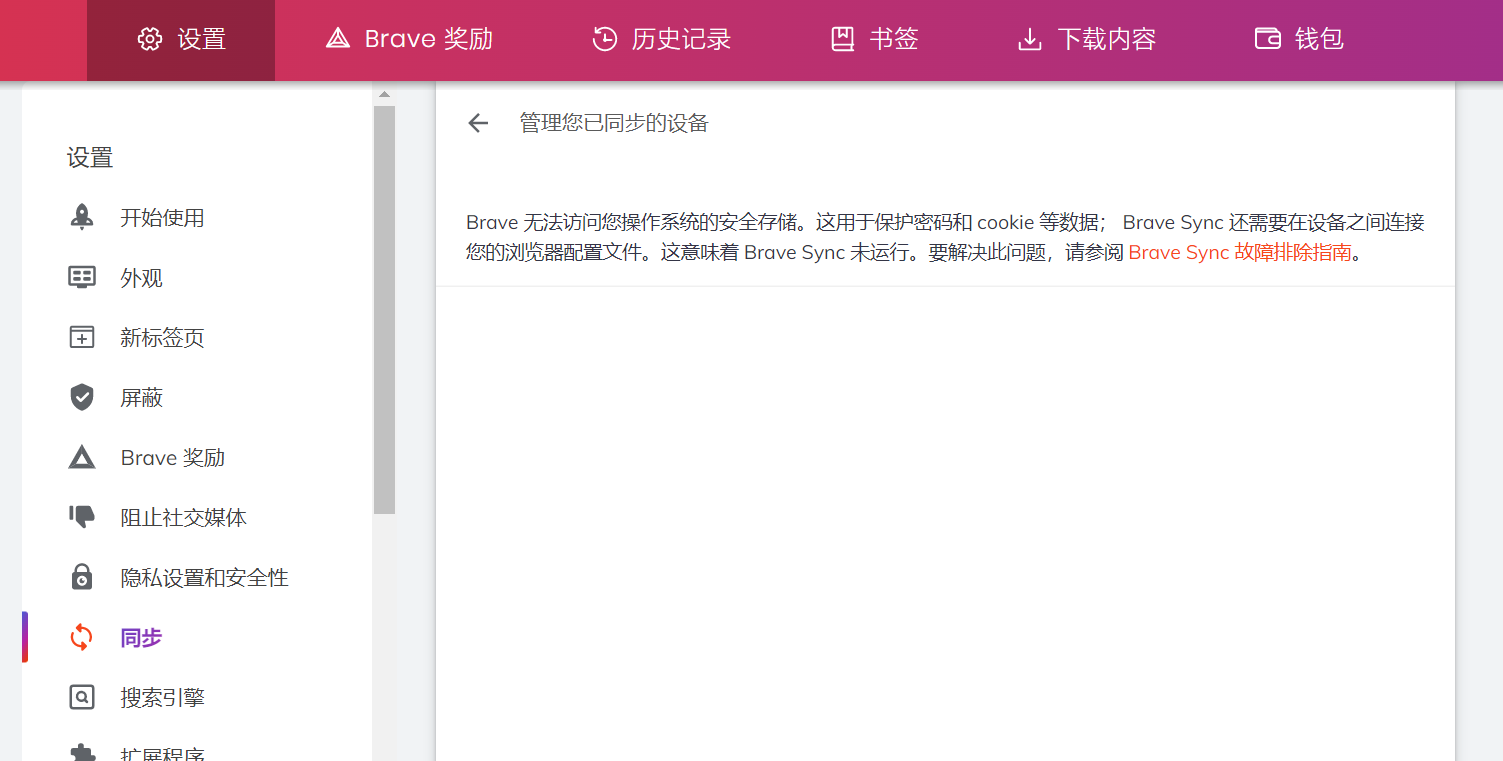Go to the 书签 tab

874,40
